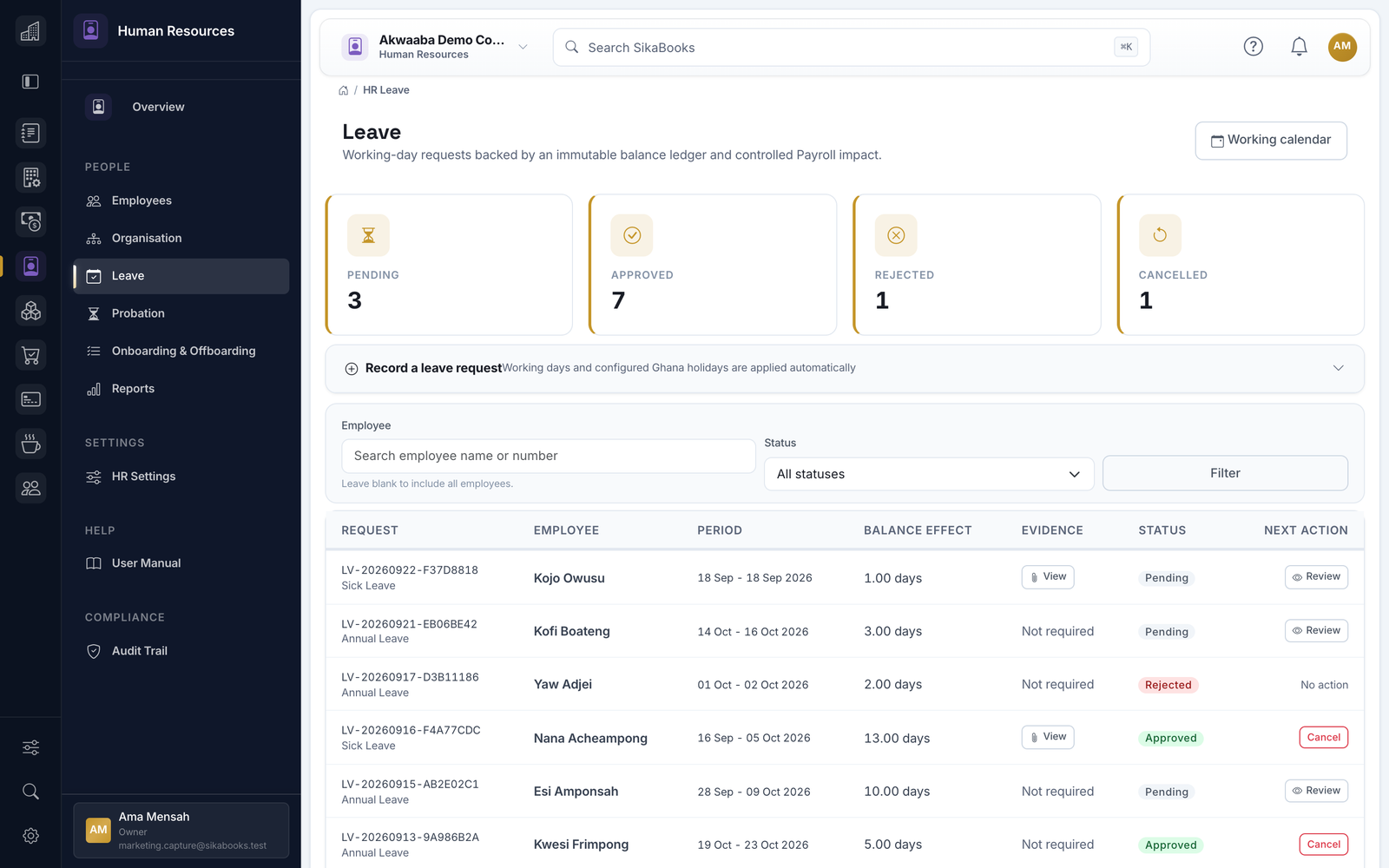Open the sliders preferences icon in rail
Screen dimensions: 1389x868
point(30,747)
